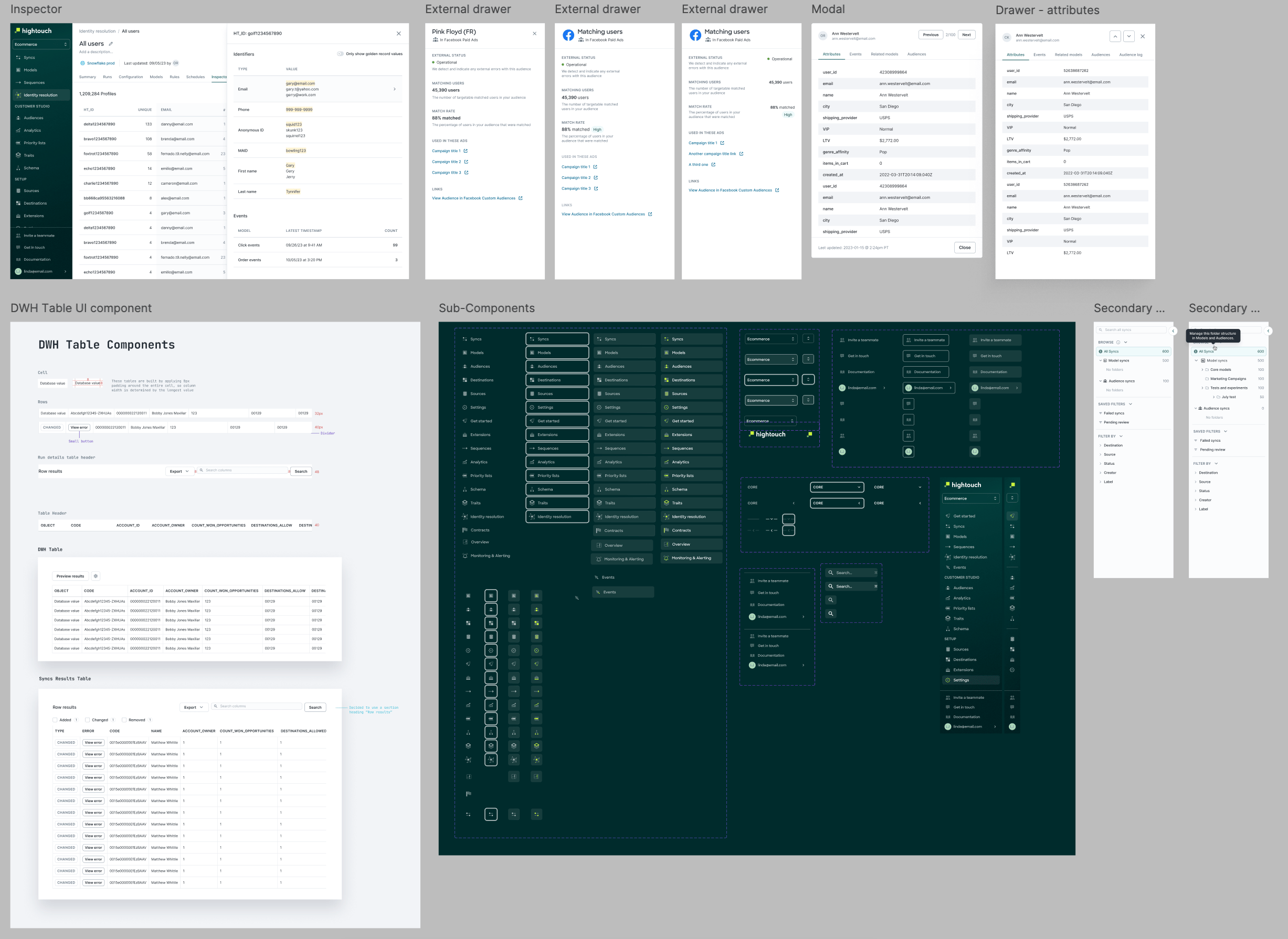Image resolution: width=1288 pixels, height=939 pixels.
Task: Click the down arrow in attributes drawer header
Action: click(1129, 36)
